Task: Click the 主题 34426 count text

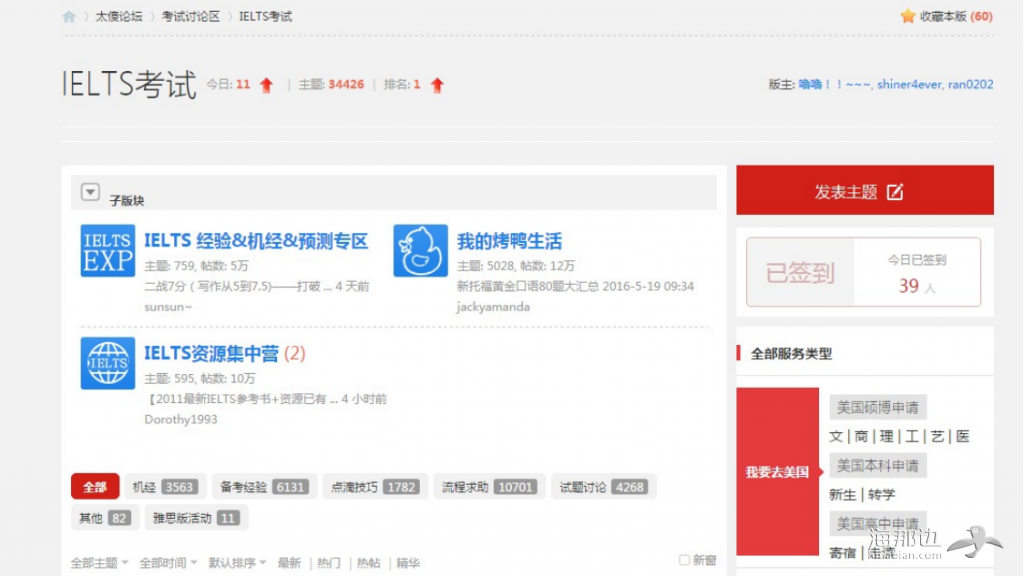Action: point(331,84)
